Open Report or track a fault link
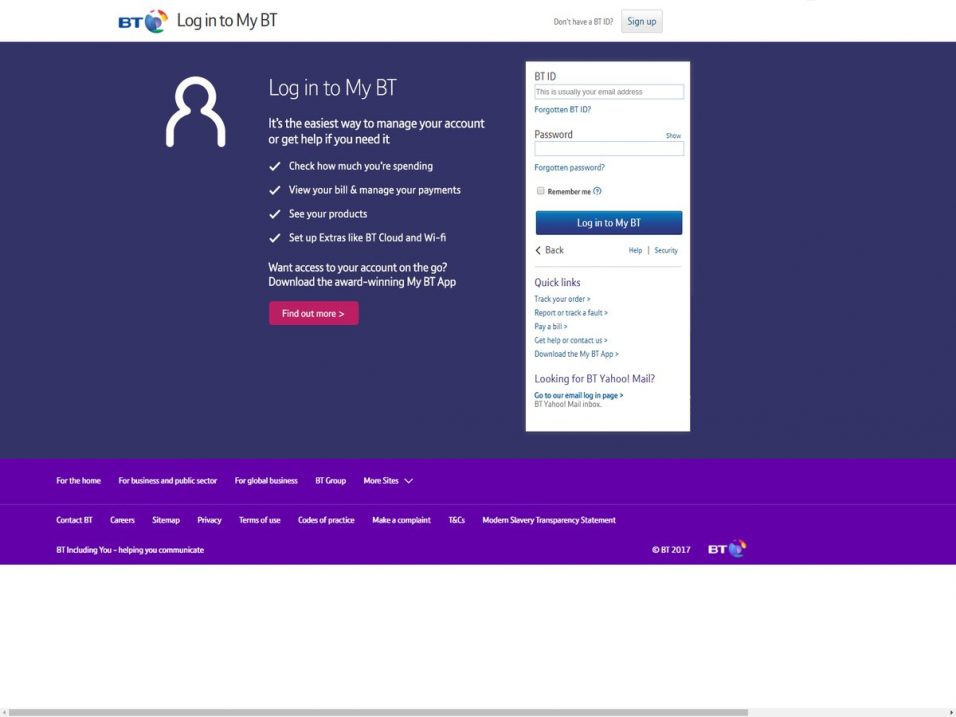956x717 pixels. (571, 313)
